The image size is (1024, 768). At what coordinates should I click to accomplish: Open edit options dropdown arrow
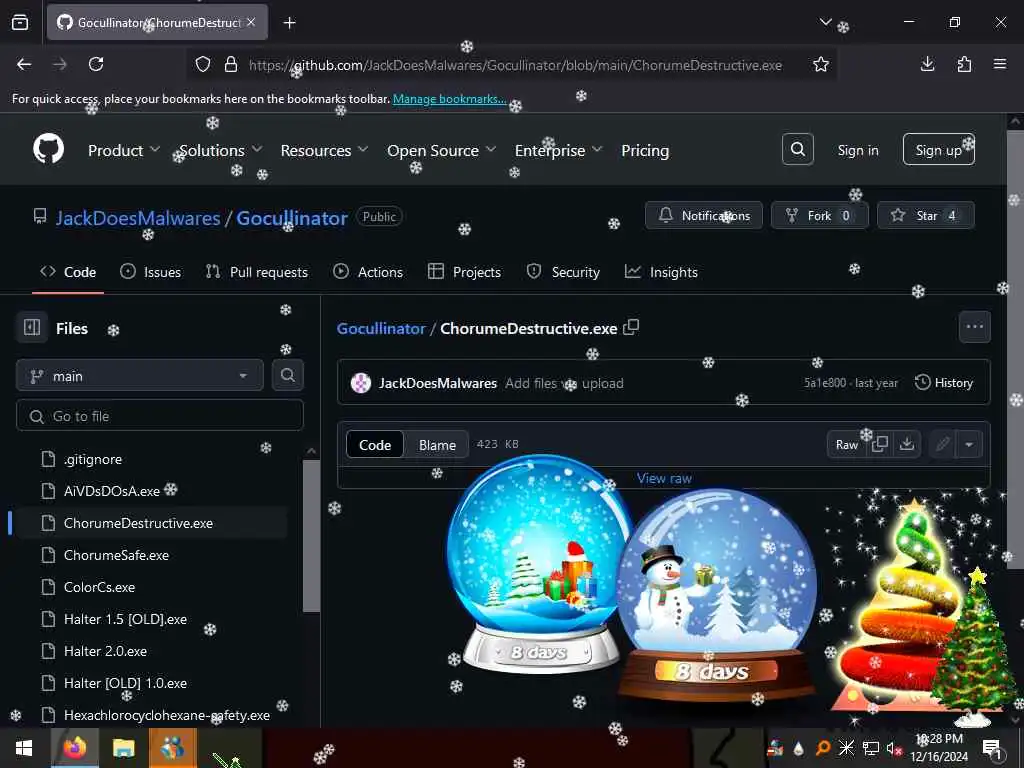coord(969,445)
